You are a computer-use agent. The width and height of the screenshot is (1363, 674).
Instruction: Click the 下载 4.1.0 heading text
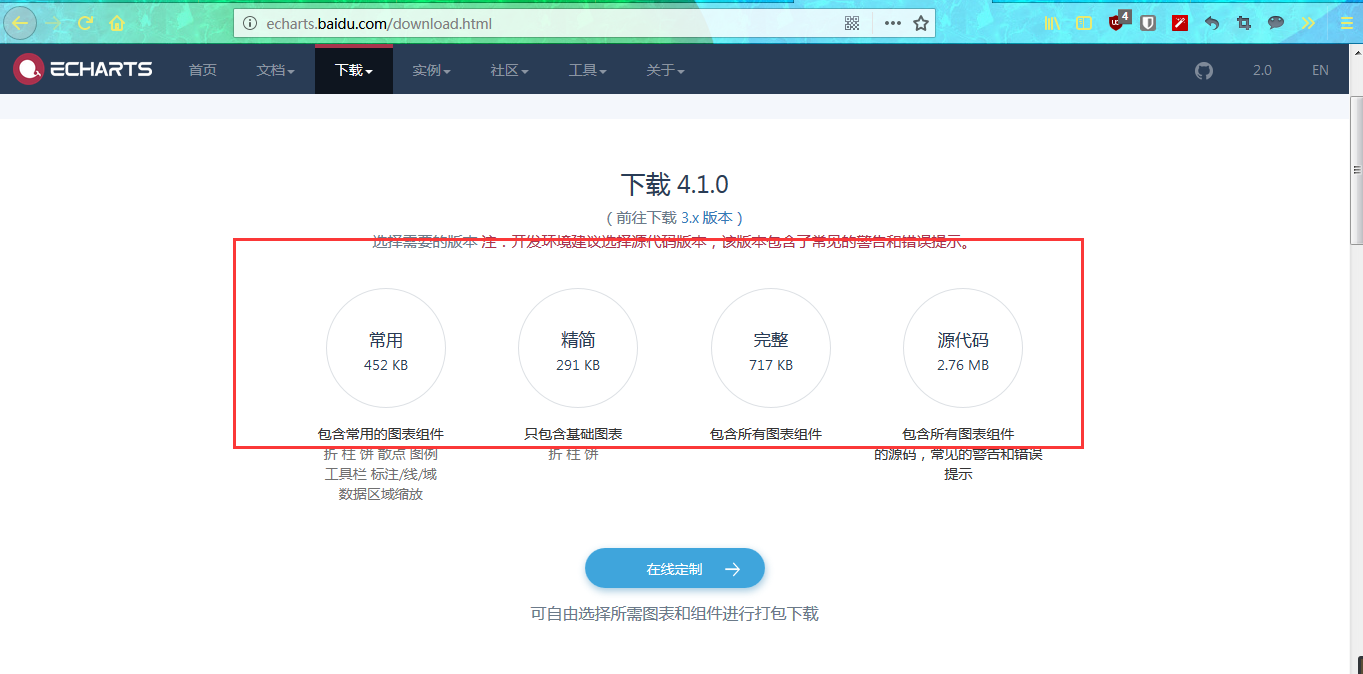[675, 184]
